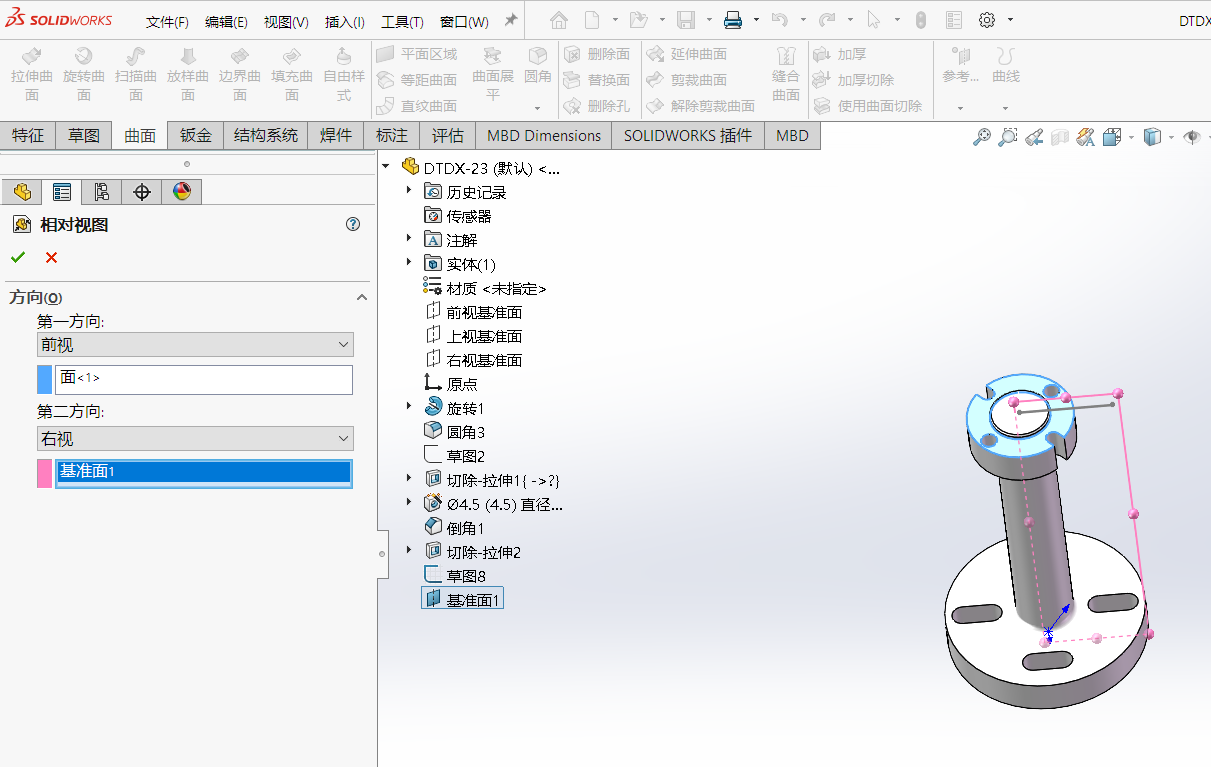Open the 工具(T) menu
Viewport: 1211px width, 767px height.
pyautogui.click(x=402, y=22)
